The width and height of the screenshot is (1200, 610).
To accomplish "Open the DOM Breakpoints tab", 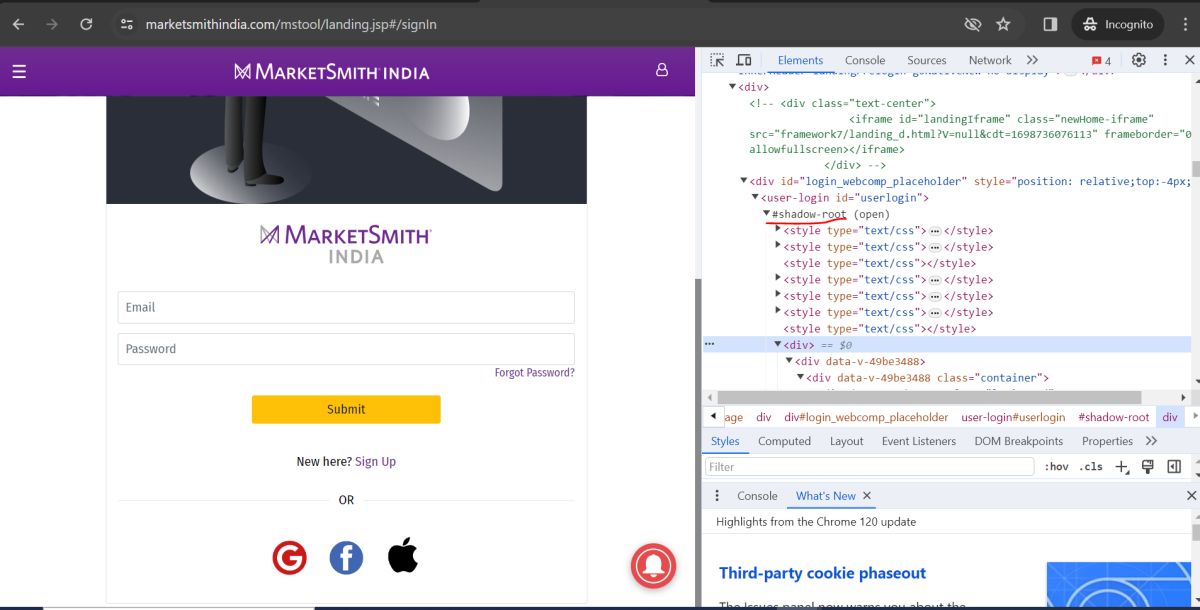I will point(1019,441).
